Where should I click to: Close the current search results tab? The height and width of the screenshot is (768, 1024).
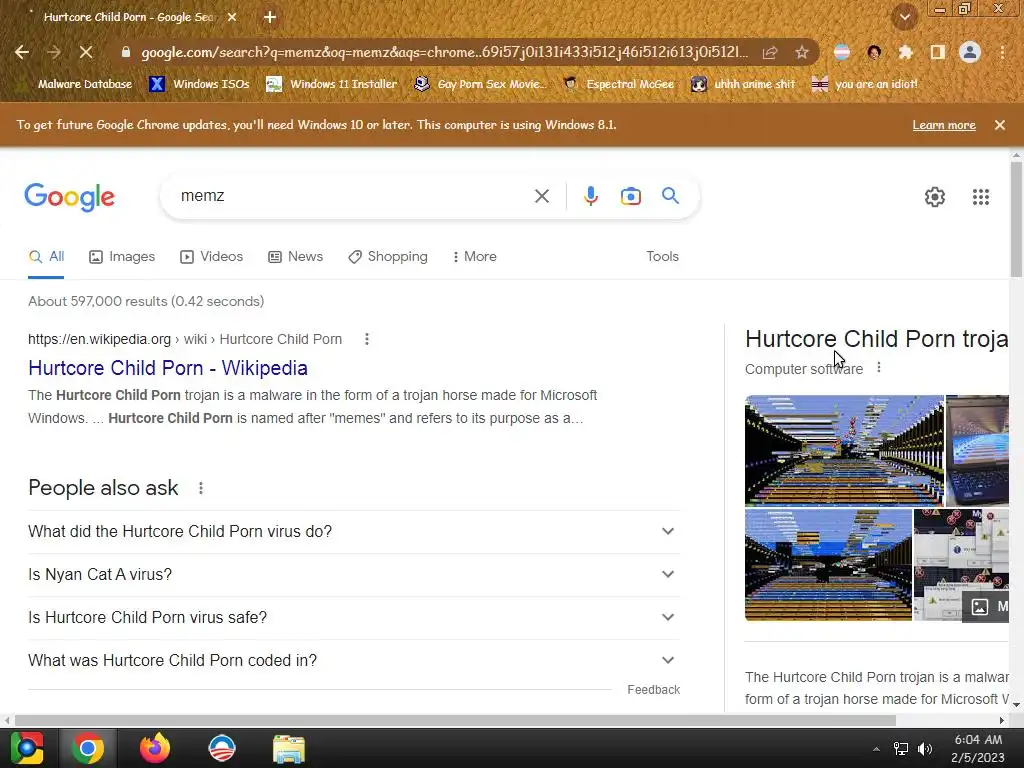232,17
